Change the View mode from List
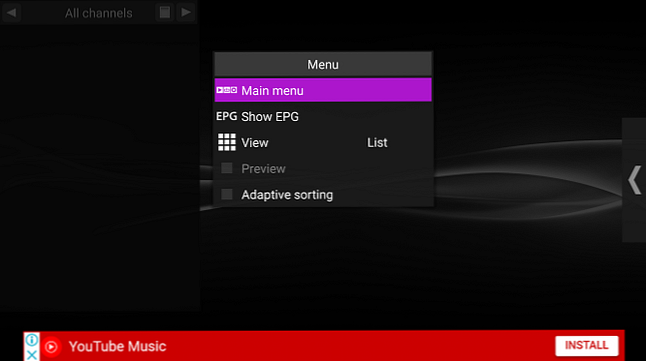Viewport: 646px width, 361px height. point(377,143)
